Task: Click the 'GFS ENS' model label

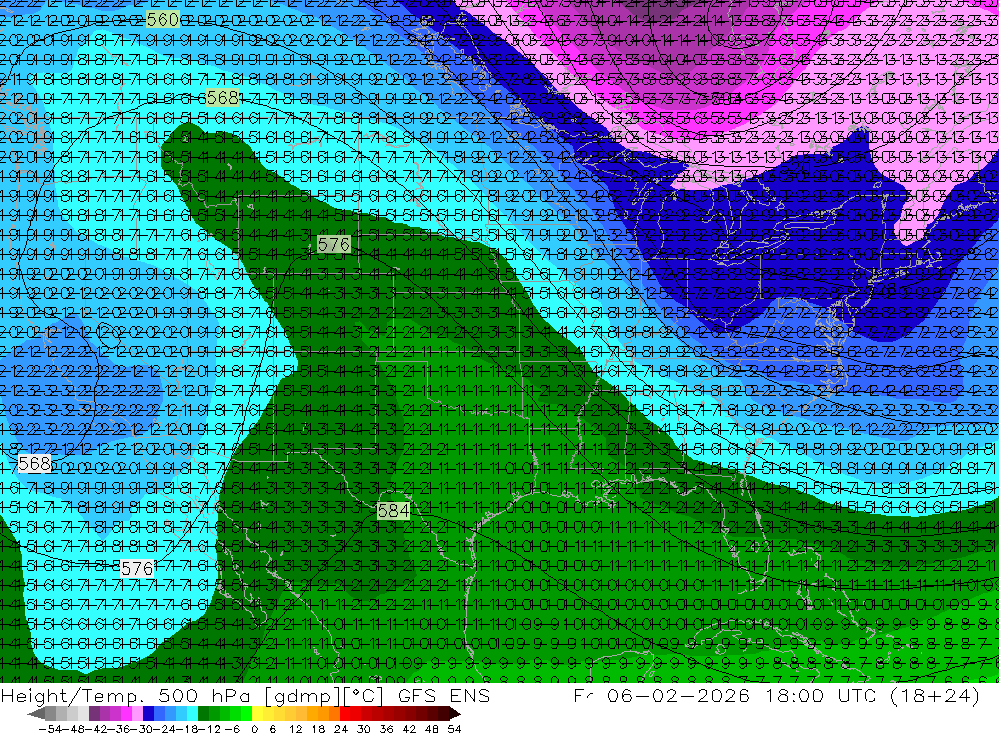Action: 444,696
